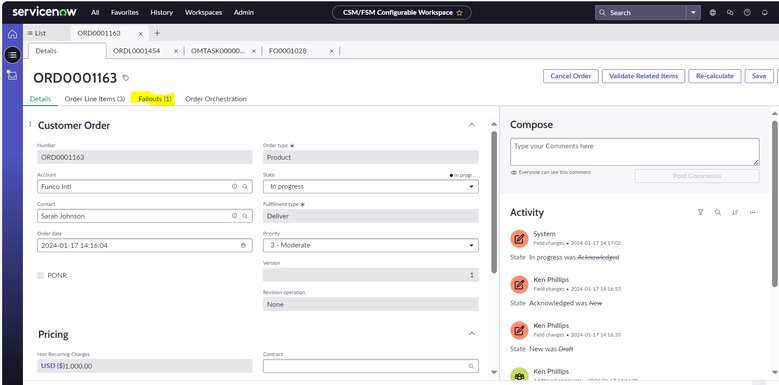Switch to the Fallouts (1) tab
The width and height of the screenshot is (779, 385).
pos(155,99)
